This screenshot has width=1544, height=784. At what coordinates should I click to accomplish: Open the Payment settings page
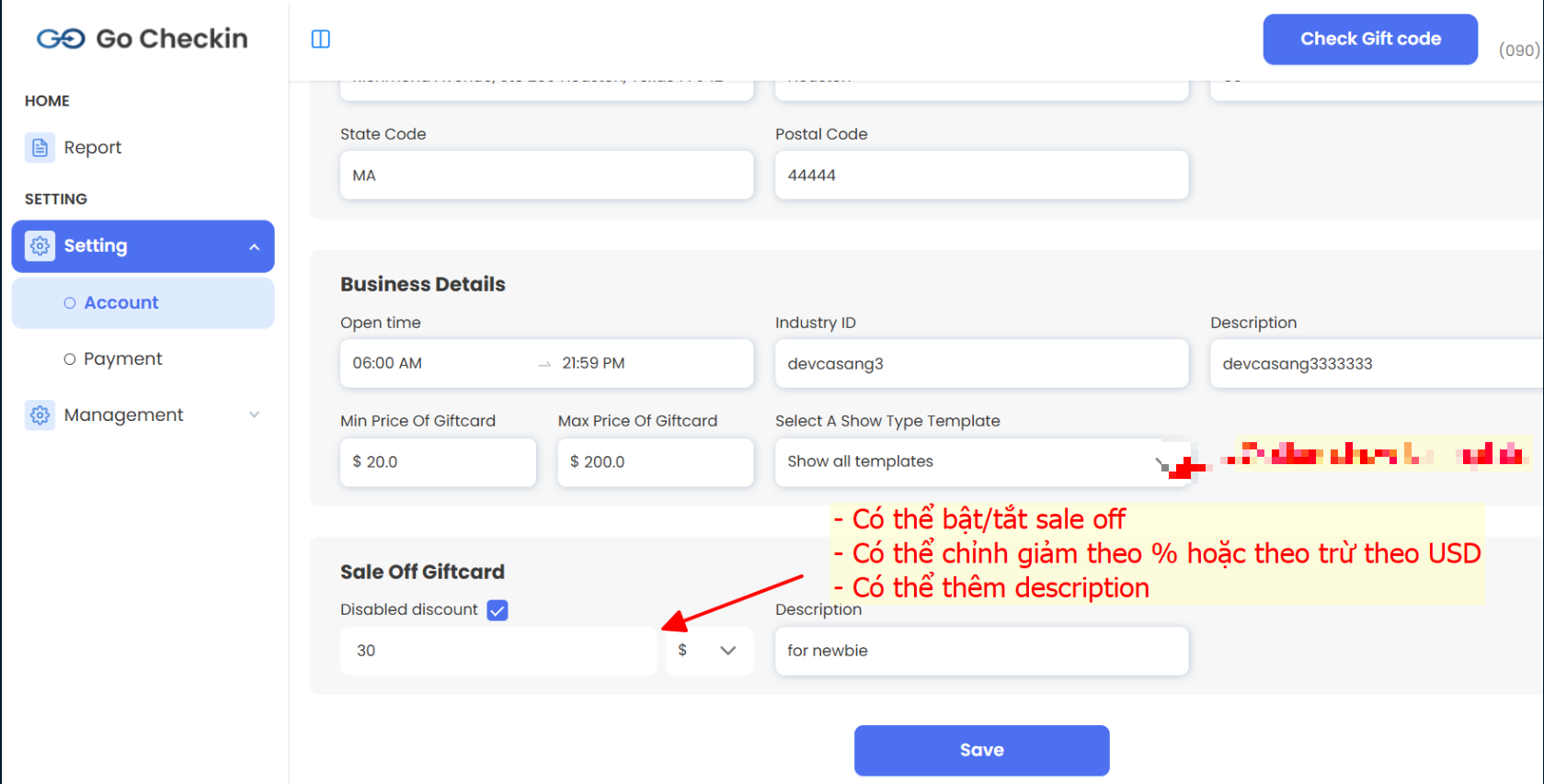click(x=122, y=359)
